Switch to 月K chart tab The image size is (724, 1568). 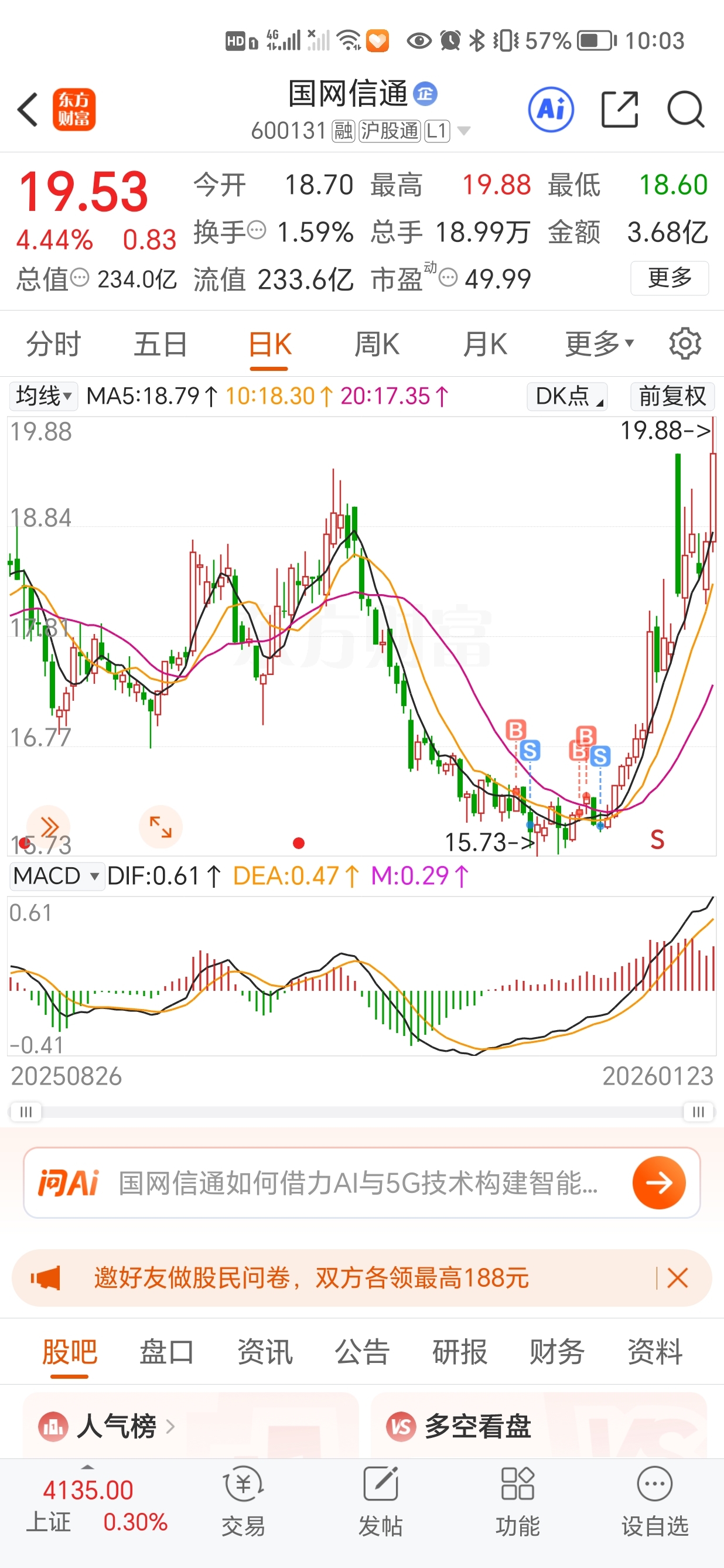point(485,344)
